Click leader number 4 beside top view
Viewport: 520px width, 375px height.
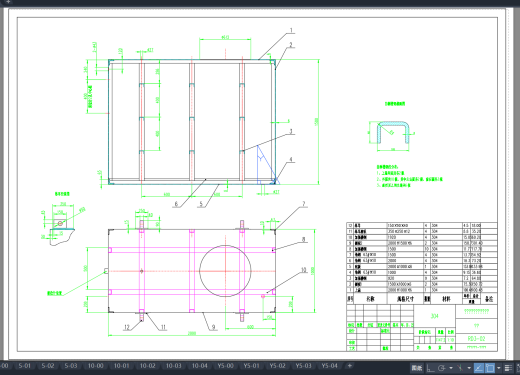(291, 159)
